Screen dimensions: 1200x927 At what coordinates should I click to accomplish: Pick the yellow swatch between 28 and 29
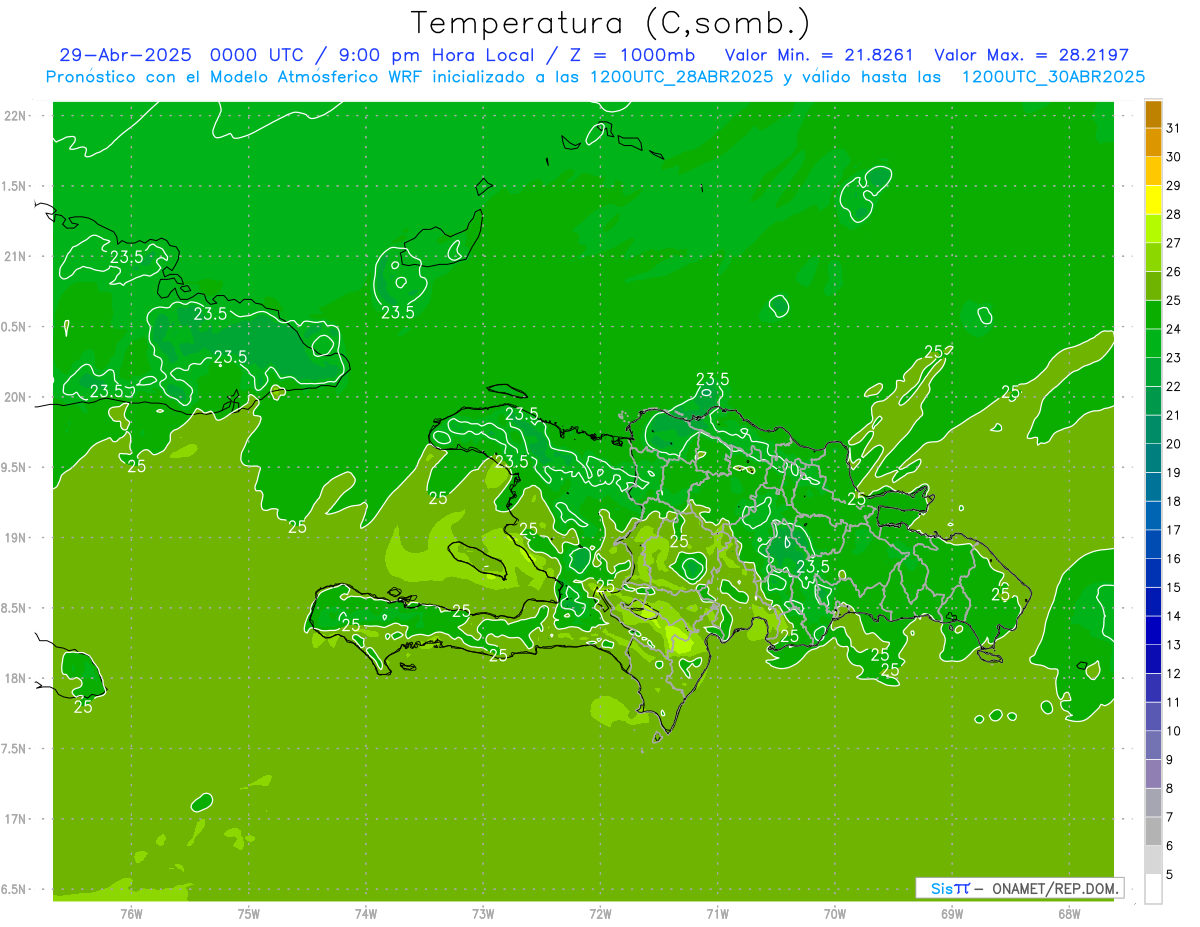pos(1153,200)
